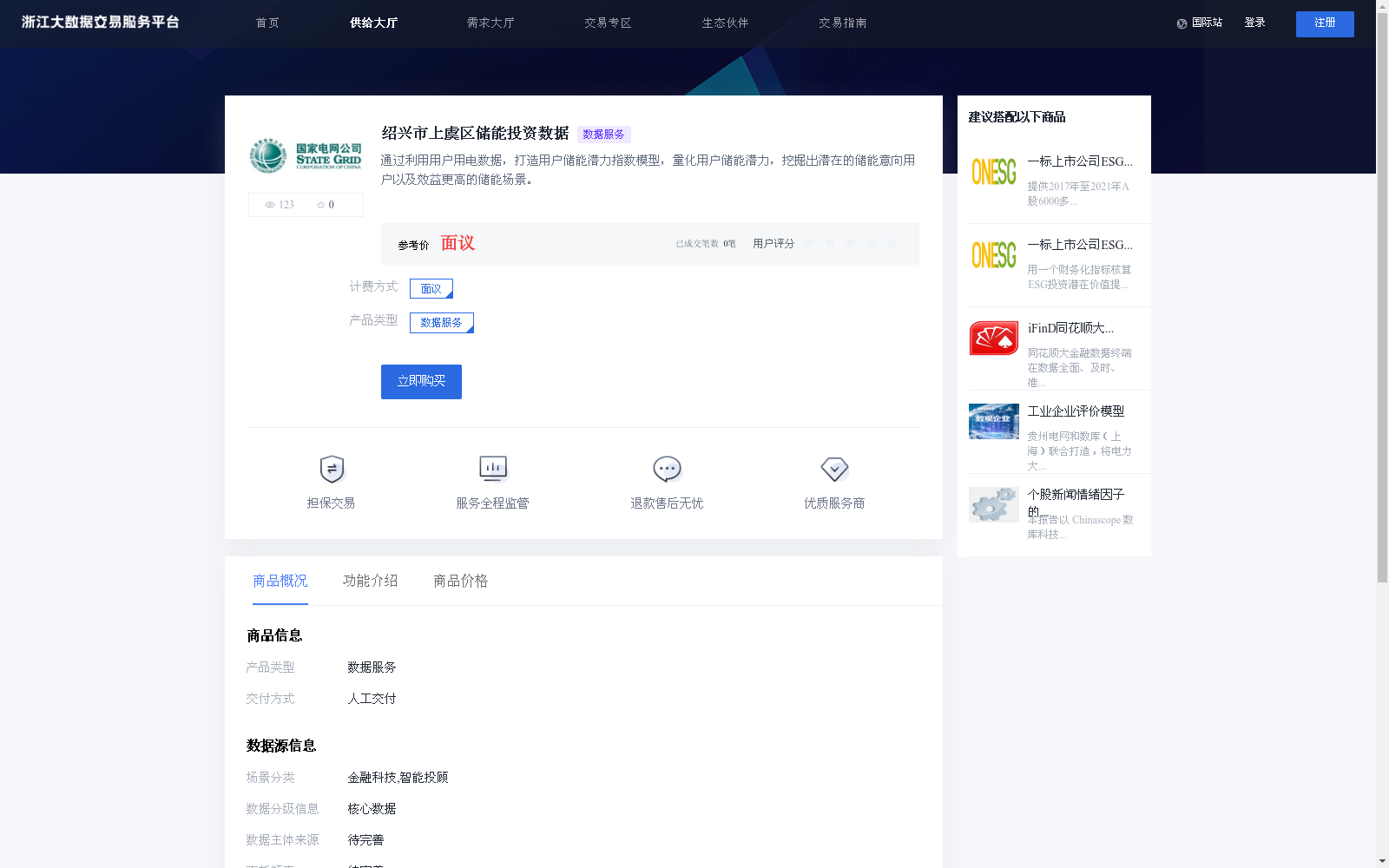The width and height of the screenshot is (1389, 868).
Task: Click the red iFinD playing-card icon
Action: pyautogui.click(x=994, y=339)
